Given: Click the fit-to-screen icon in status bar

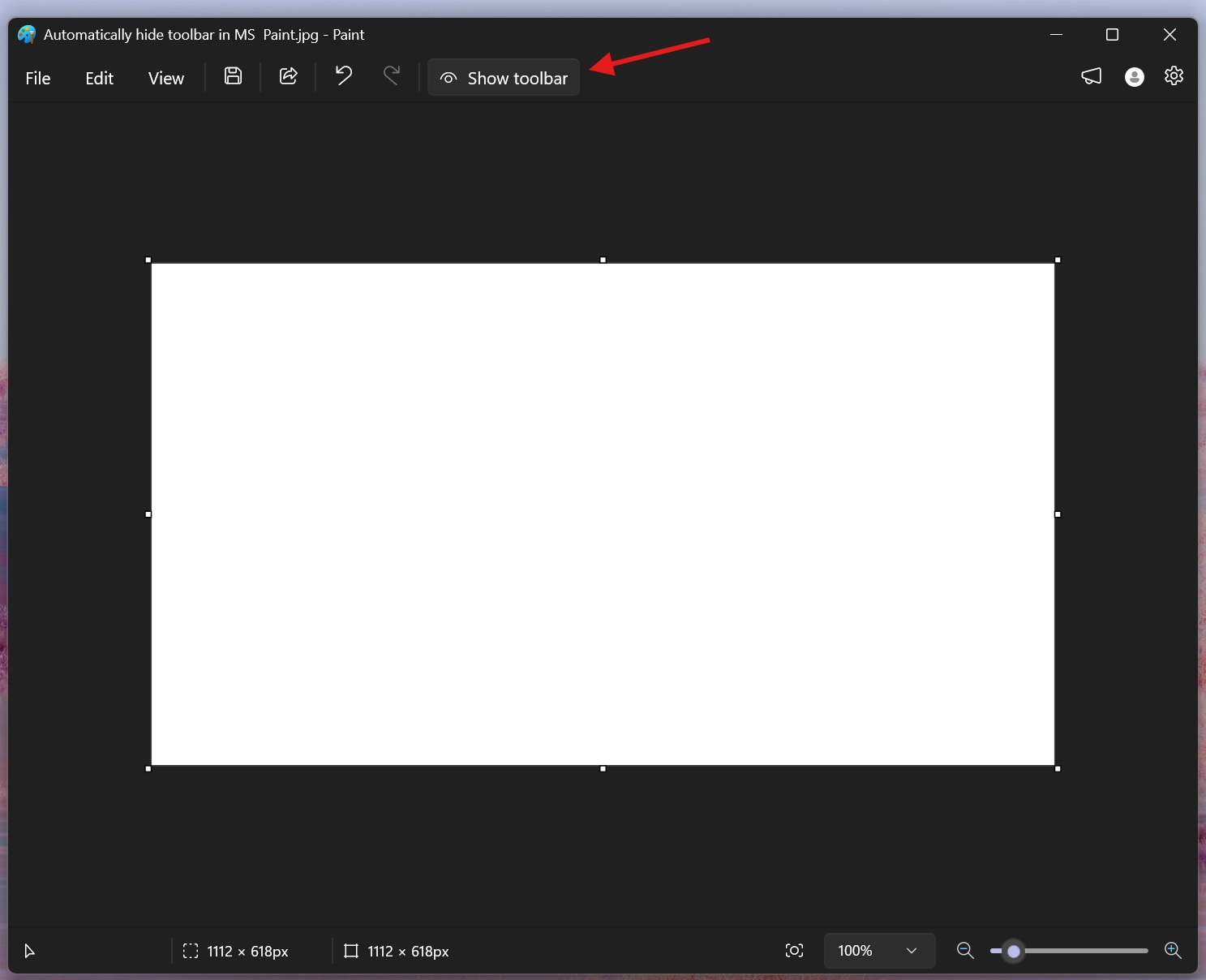Looking at the screenshot, I should (x=793, y=951).
